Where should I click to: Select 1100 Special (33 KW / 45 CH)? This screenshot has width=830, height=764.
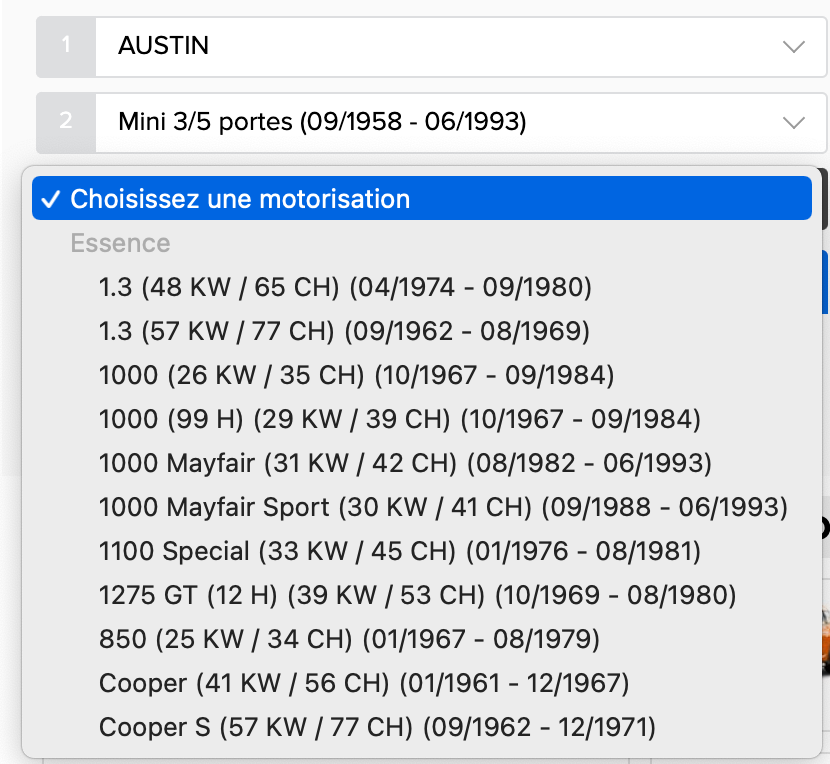point(400,551)
